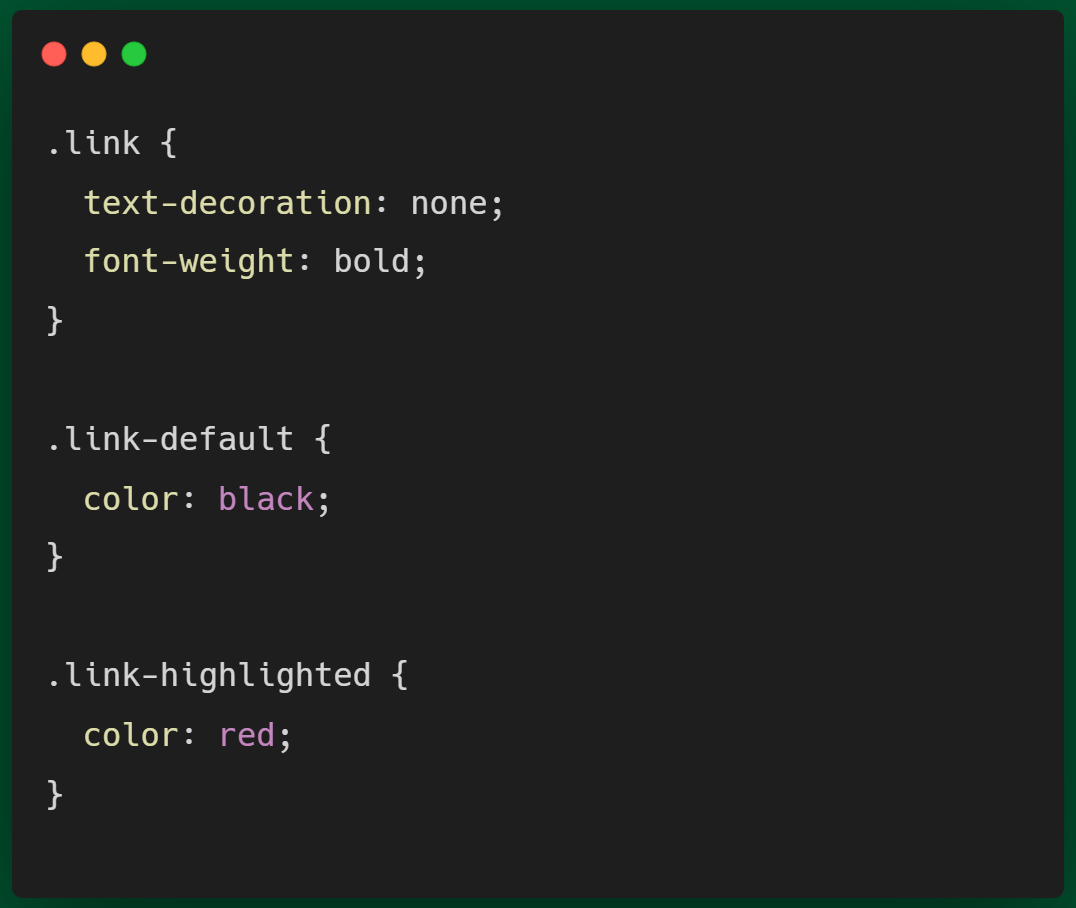1076x908 pixels.
Task: Click the font-weight property name
Action: click(189, 261)
